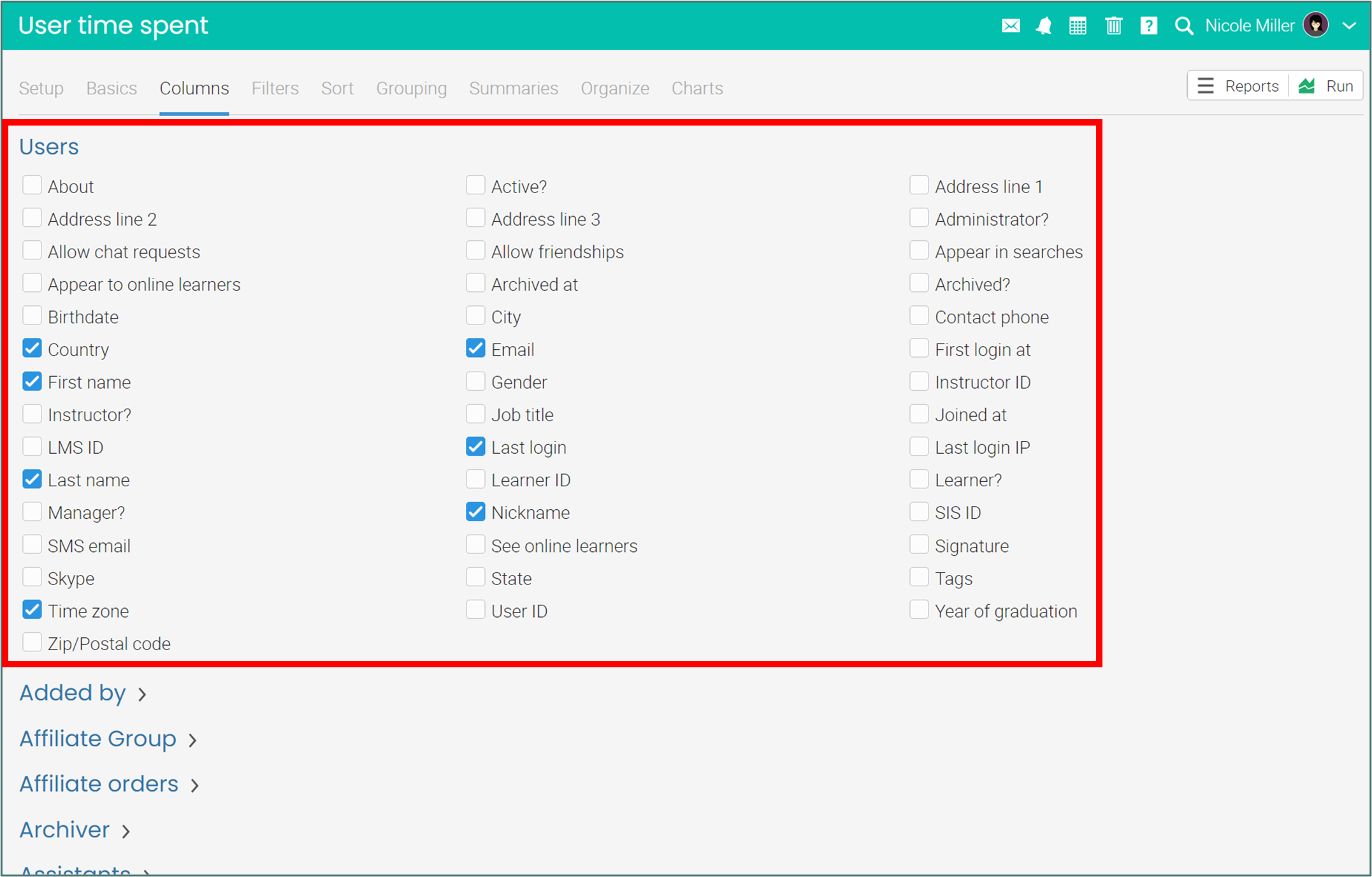The width and height of the screenshot is (1372, 877).
Task: Click the search magnifier icon
Action: coord(1183,26)
